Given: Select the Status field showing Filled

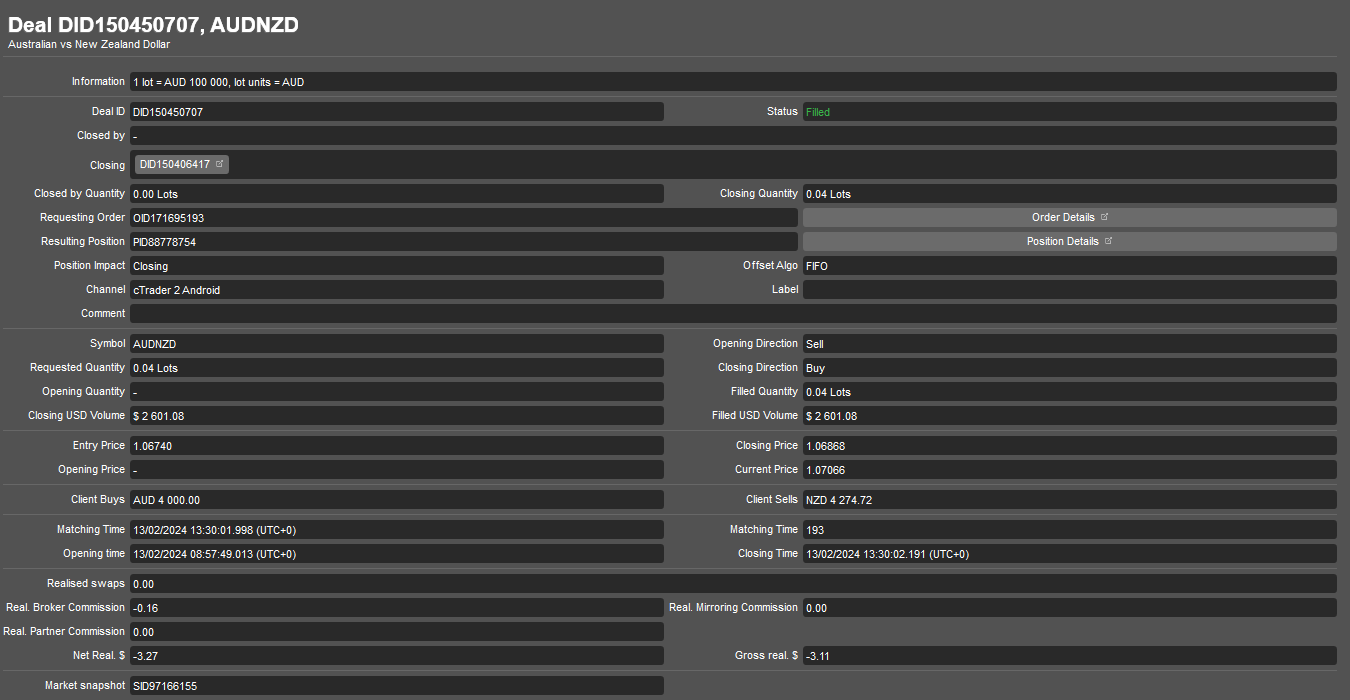Looking at the screenshot, I should [x=1068, y=112].
